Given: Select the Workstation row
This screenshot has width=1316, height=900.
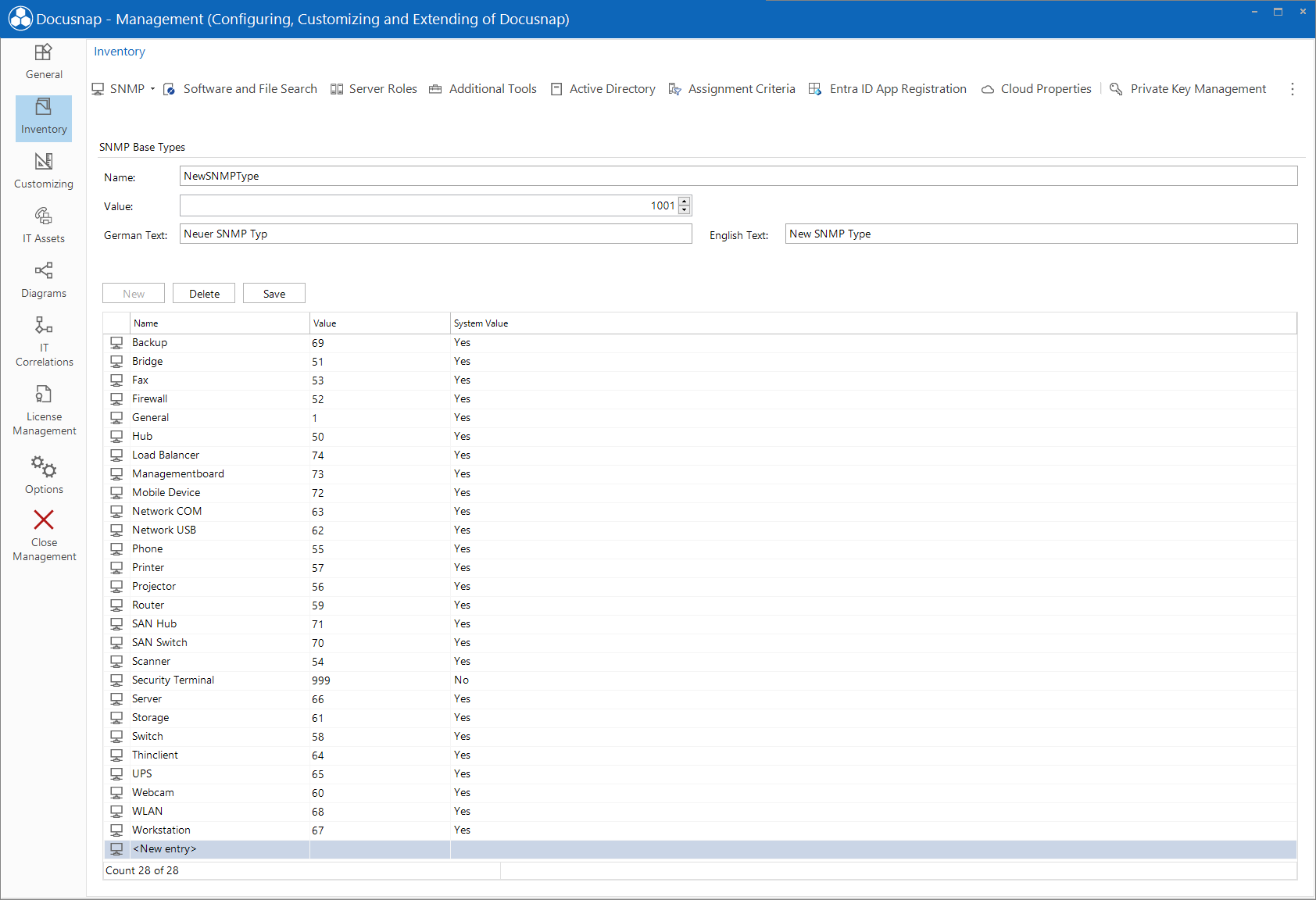Looking at the screenshot, I should tap(700, 830).
